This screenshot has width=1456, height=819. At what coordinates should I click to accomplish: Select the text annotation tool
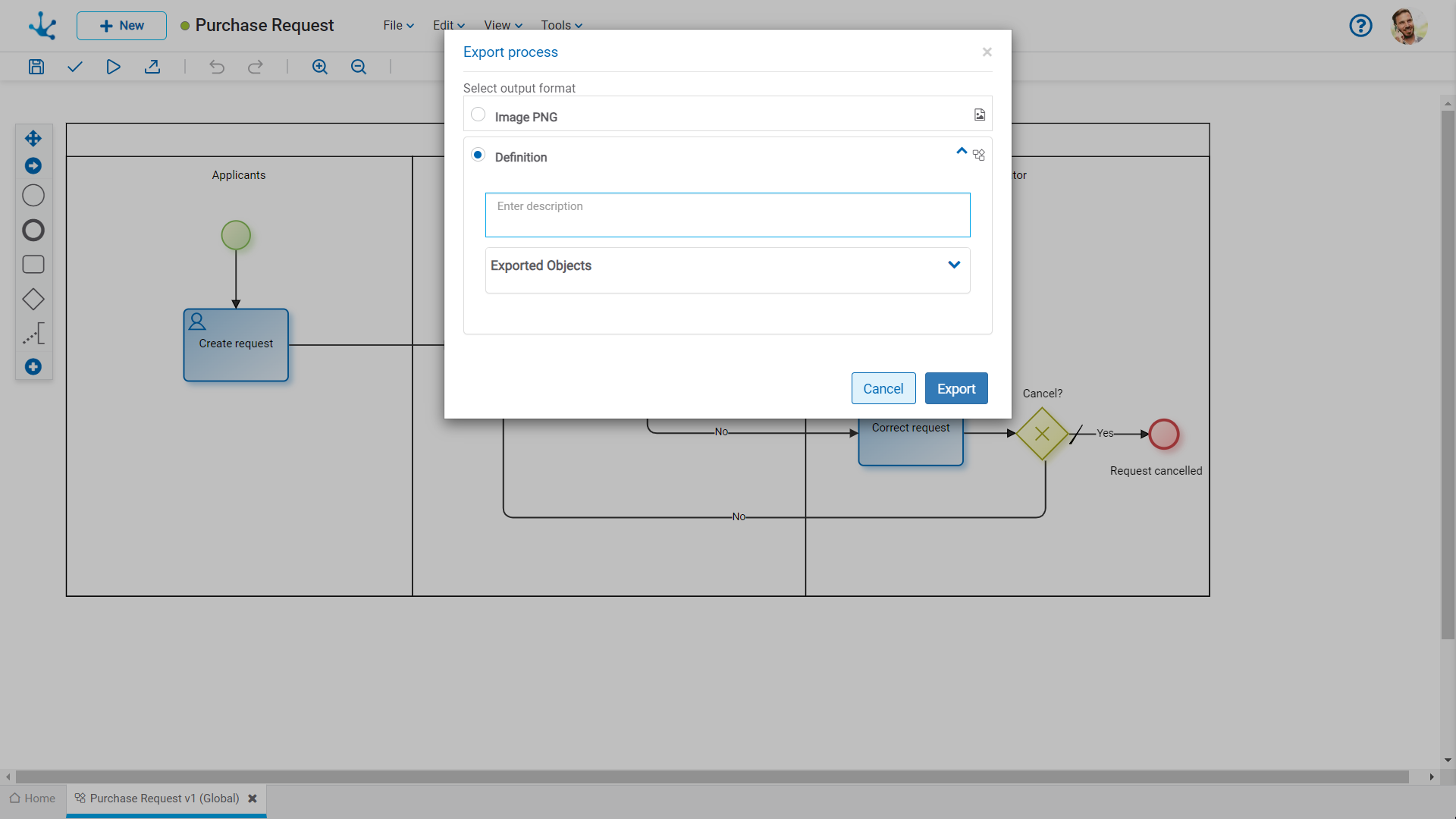click(x=33, y=334)
